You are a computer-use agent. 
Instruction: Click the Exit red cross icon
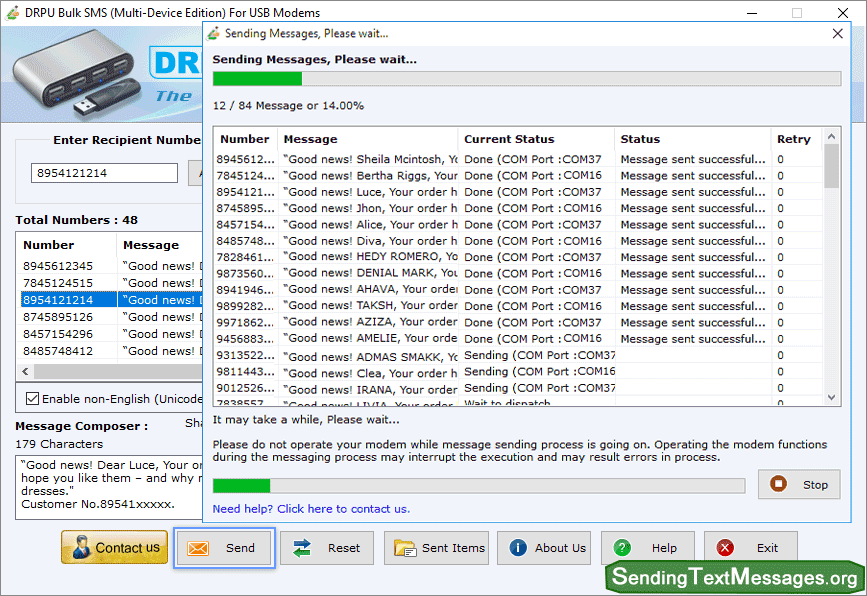pyautogui.click(x=725, y=547)
